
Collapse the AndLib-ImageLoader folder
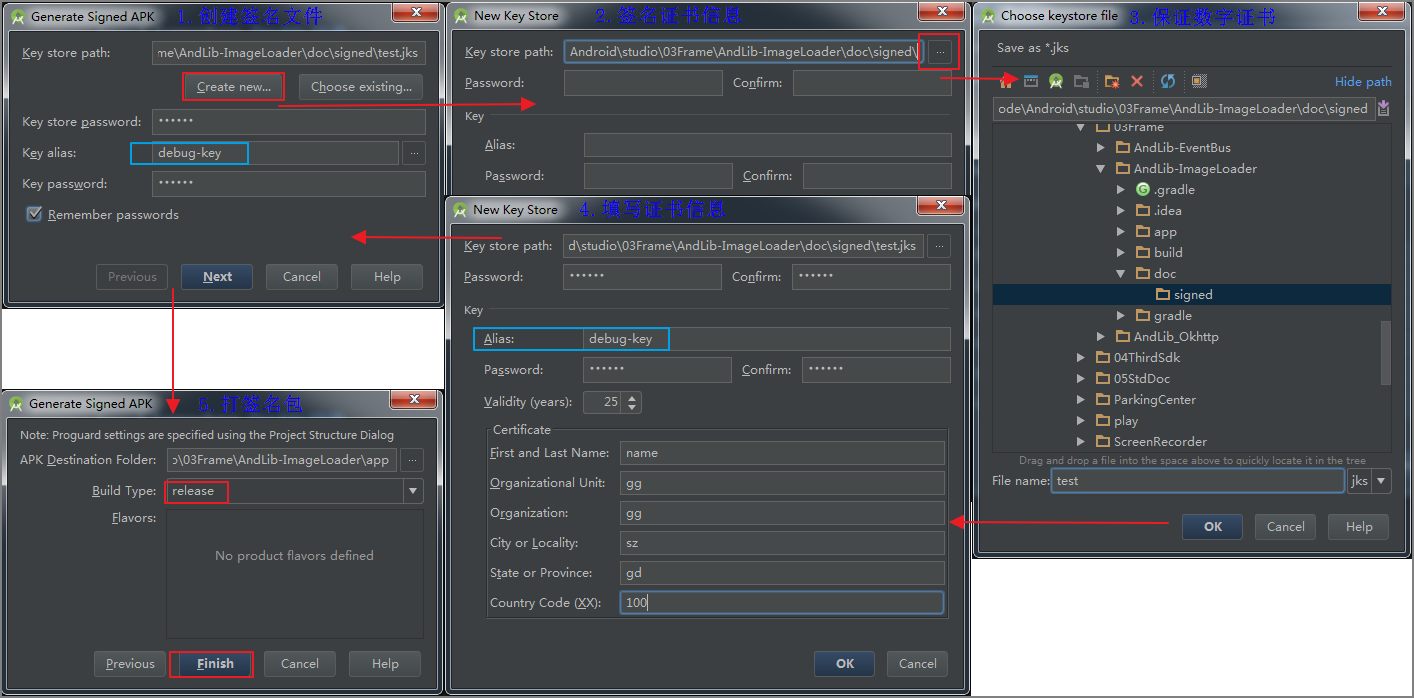pyautogui.click(x=1101, y=169)
